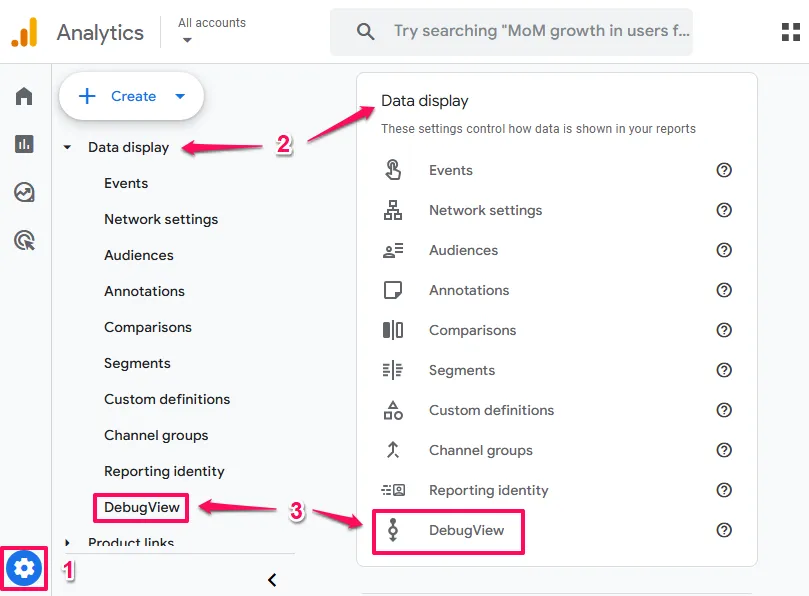Click help icon beside Network settings
Image resolution: width=809 pixels, height=596 pixels.
tap(724, 210)
